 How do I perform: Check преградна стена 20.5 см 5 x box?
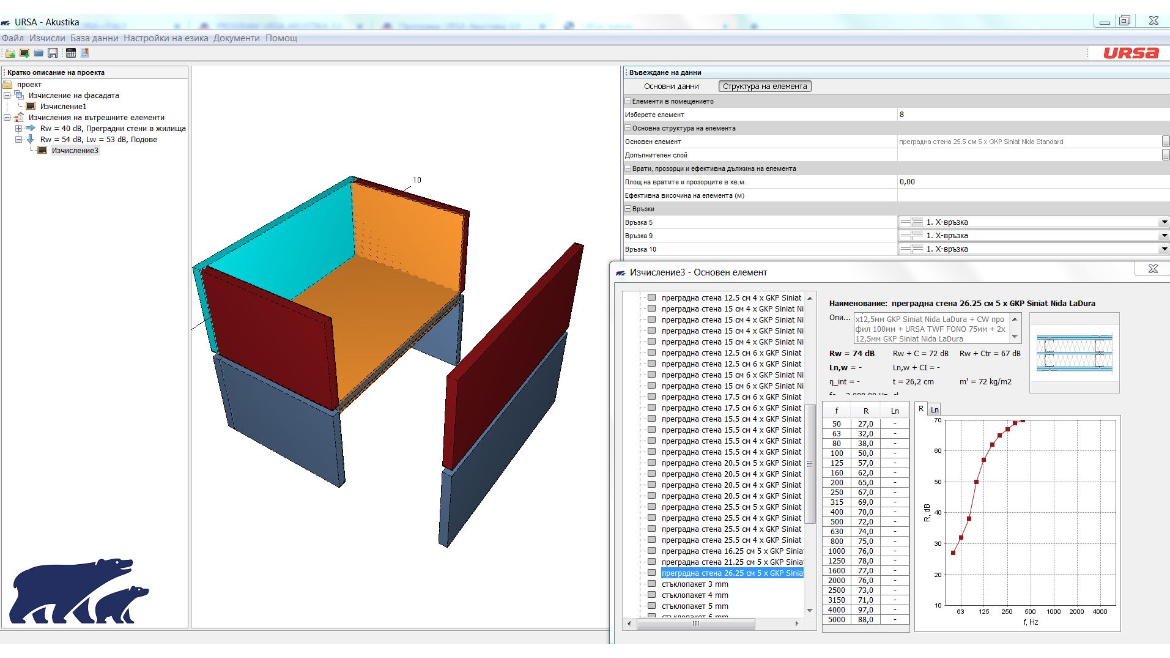click(651, 463)
